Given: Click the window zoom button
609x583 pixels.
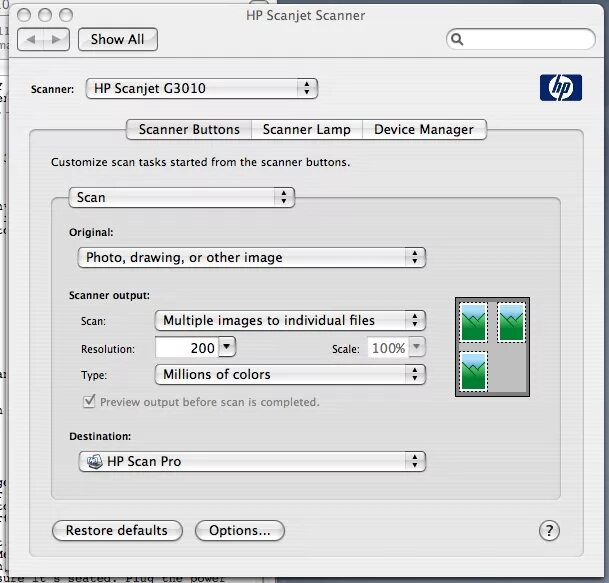Looking at the screenshot, I should (x=66, y=15).
